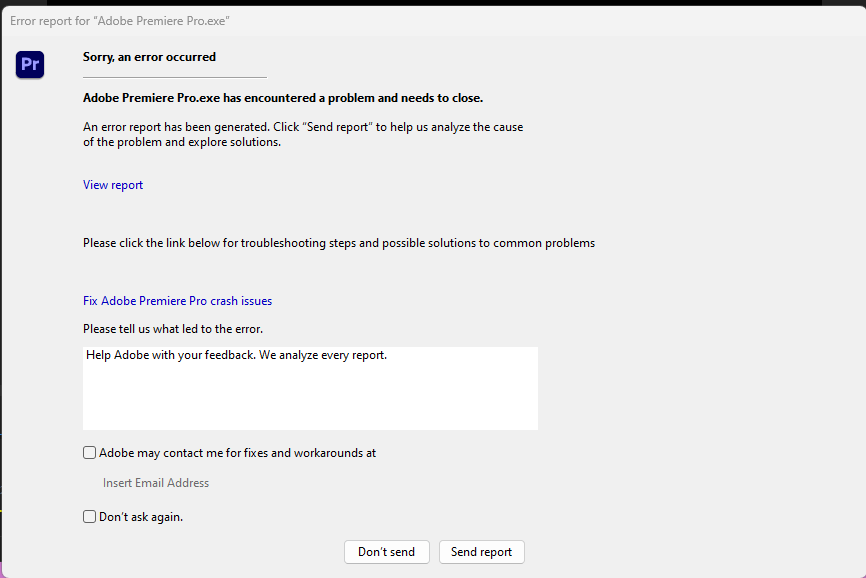The image size is (866, 578).
Task: Click the Send report button
Action: (x=481, y=552)
